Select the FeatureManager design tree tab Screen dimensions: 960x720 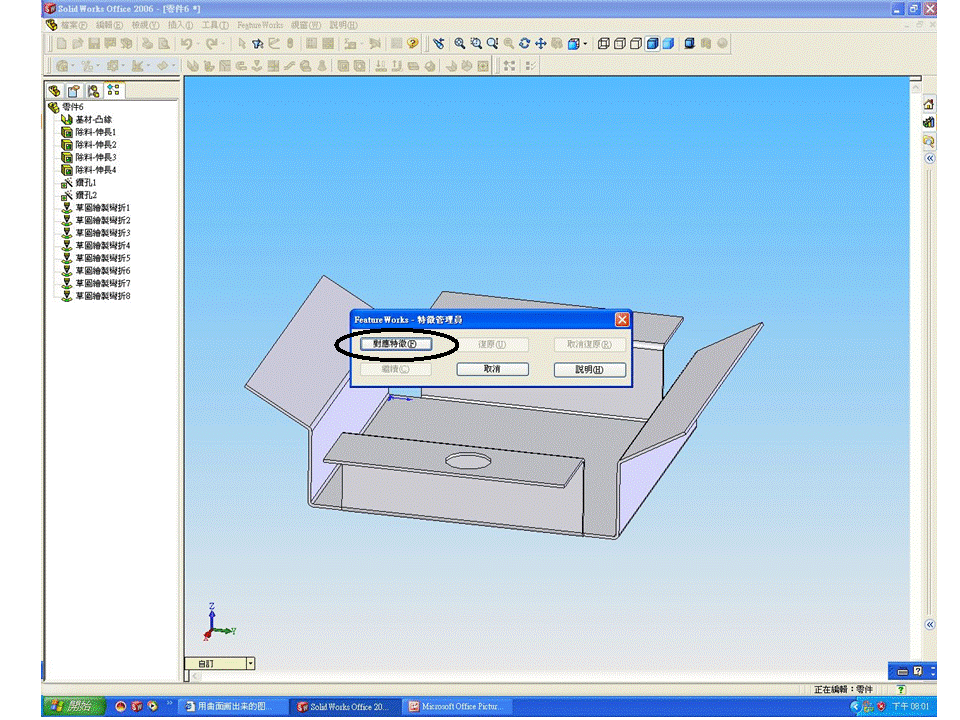(54, 91)
